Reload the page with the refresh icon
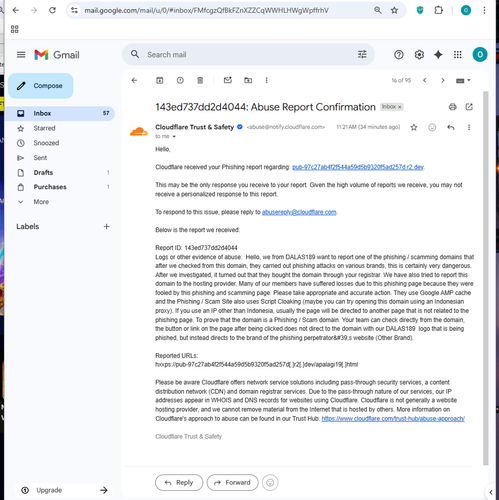Image resolution: width=499 pixels, height=500 pixels. click(52, 10)
